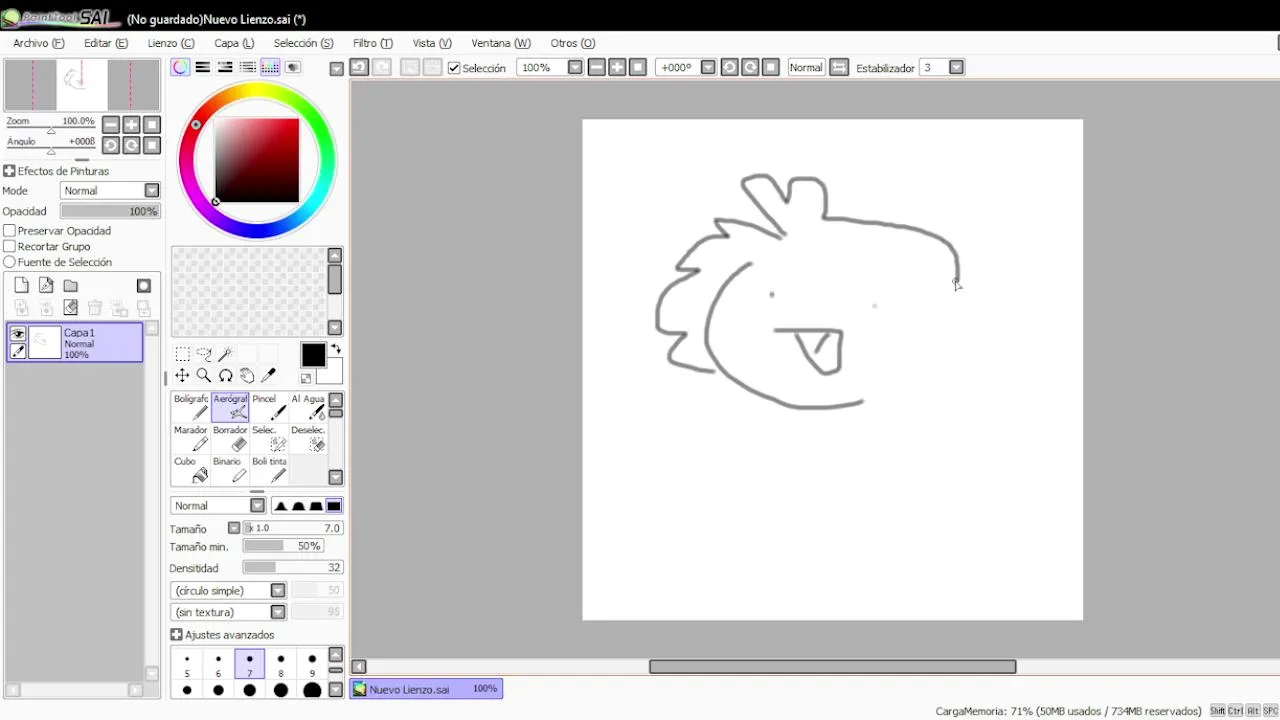The image size is (1280, 720).
Task: Create a new normal layer
Action: tap(21, 286)
